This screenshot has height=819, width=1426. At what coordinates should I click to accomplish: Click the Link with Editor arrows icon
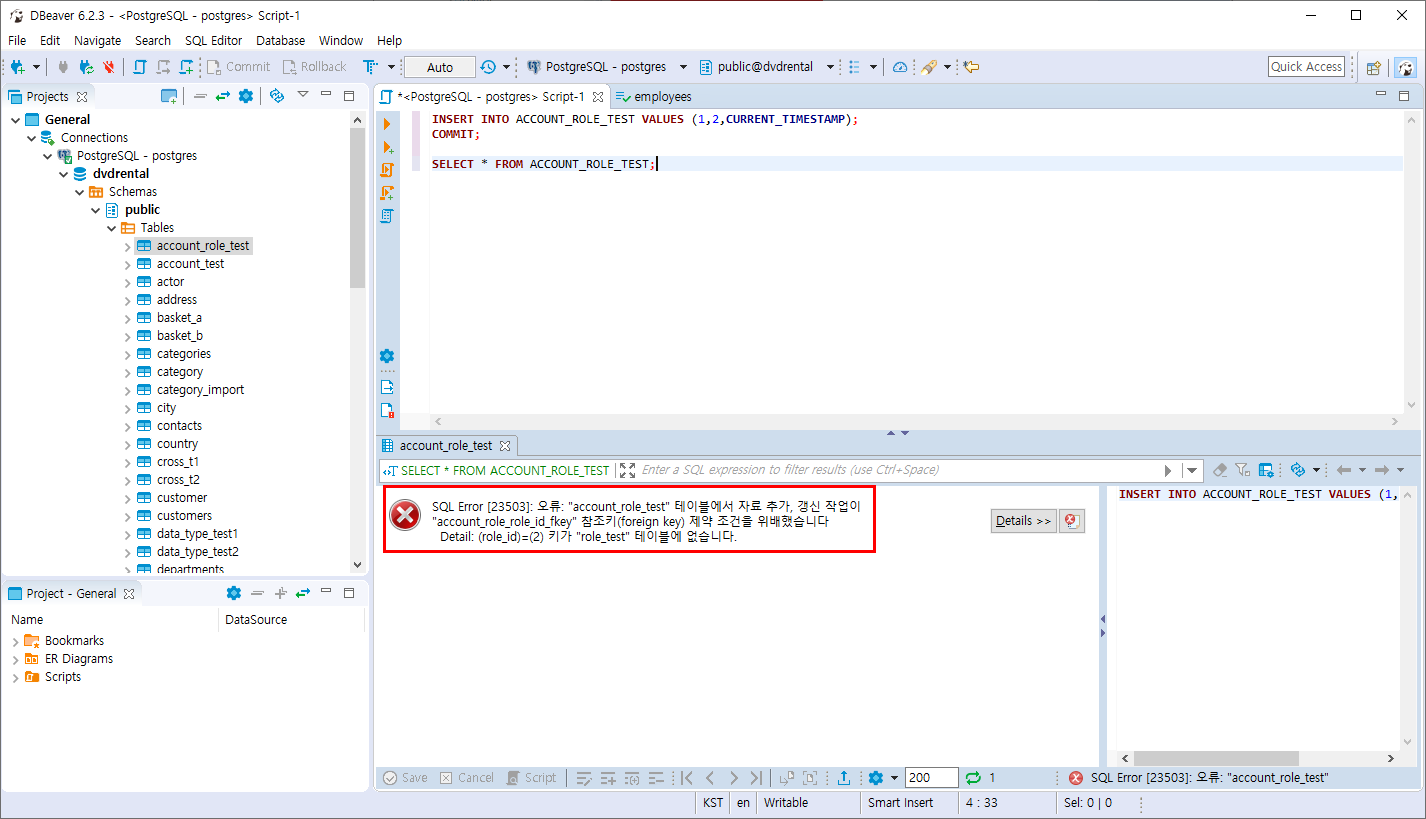tap(222, 96)
